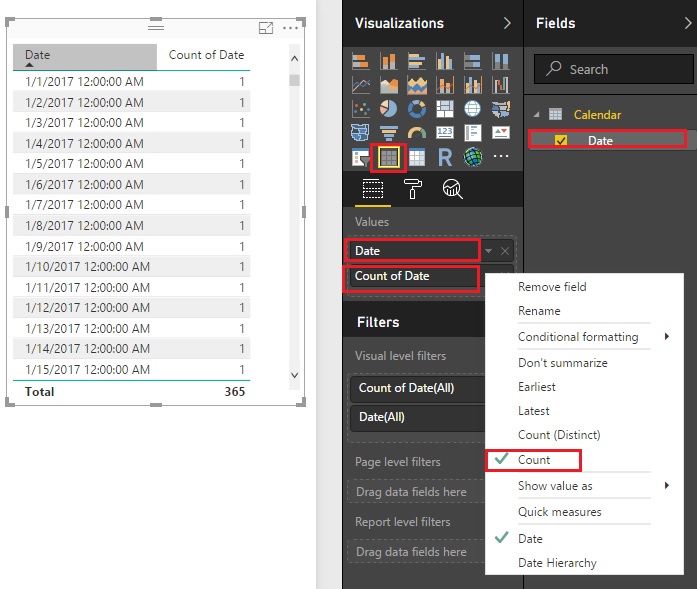This screenshot has height=589, width=697.
Task: Select Don't summarize option
Action: tap(563, 363)
